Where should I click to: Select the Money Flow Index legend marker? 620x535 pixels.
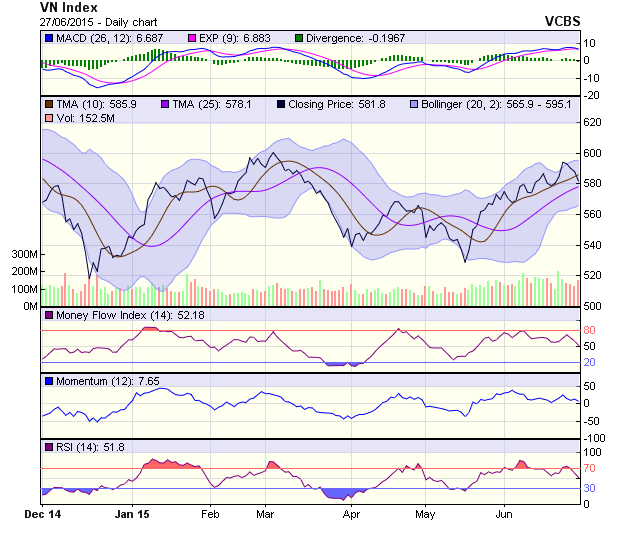pyautogui.click(x=49, y=316)
